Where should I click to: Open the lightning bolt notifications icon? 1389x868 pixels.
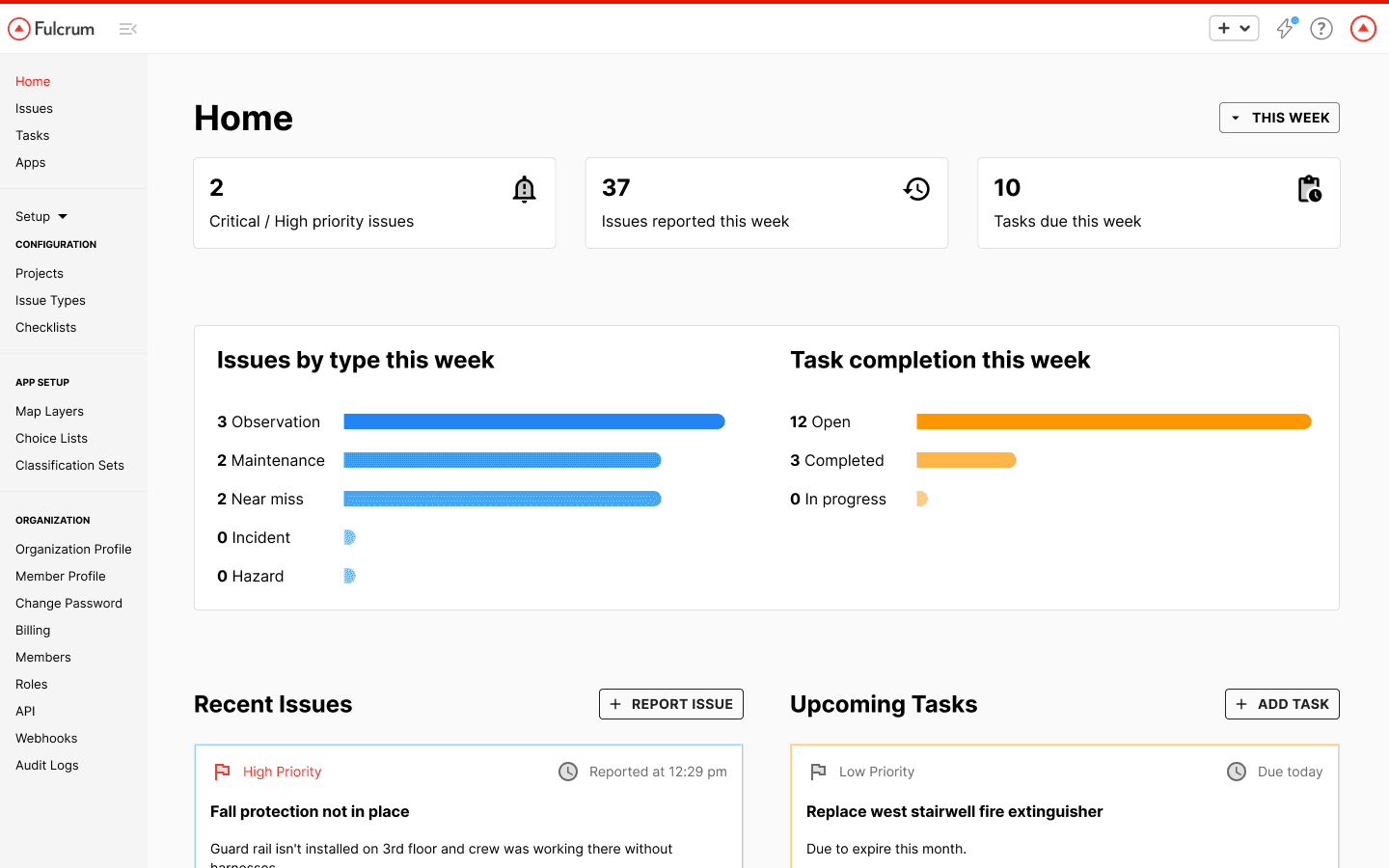[1285, 29]
